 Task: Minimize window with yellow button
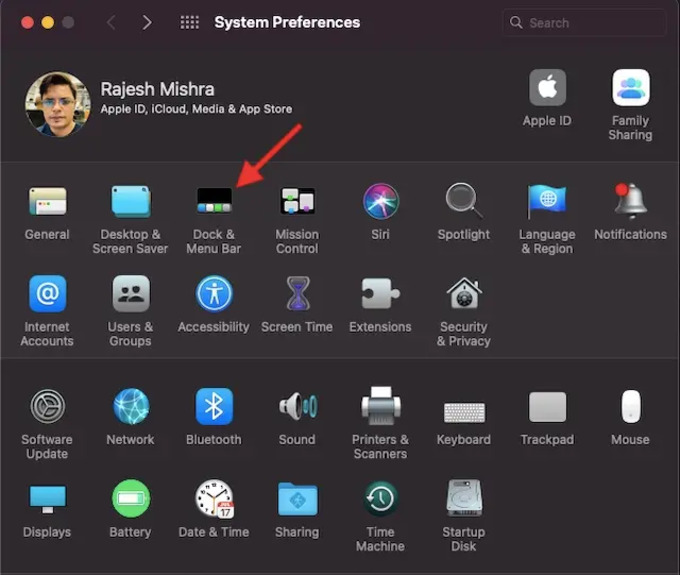[x=48, y=22]
